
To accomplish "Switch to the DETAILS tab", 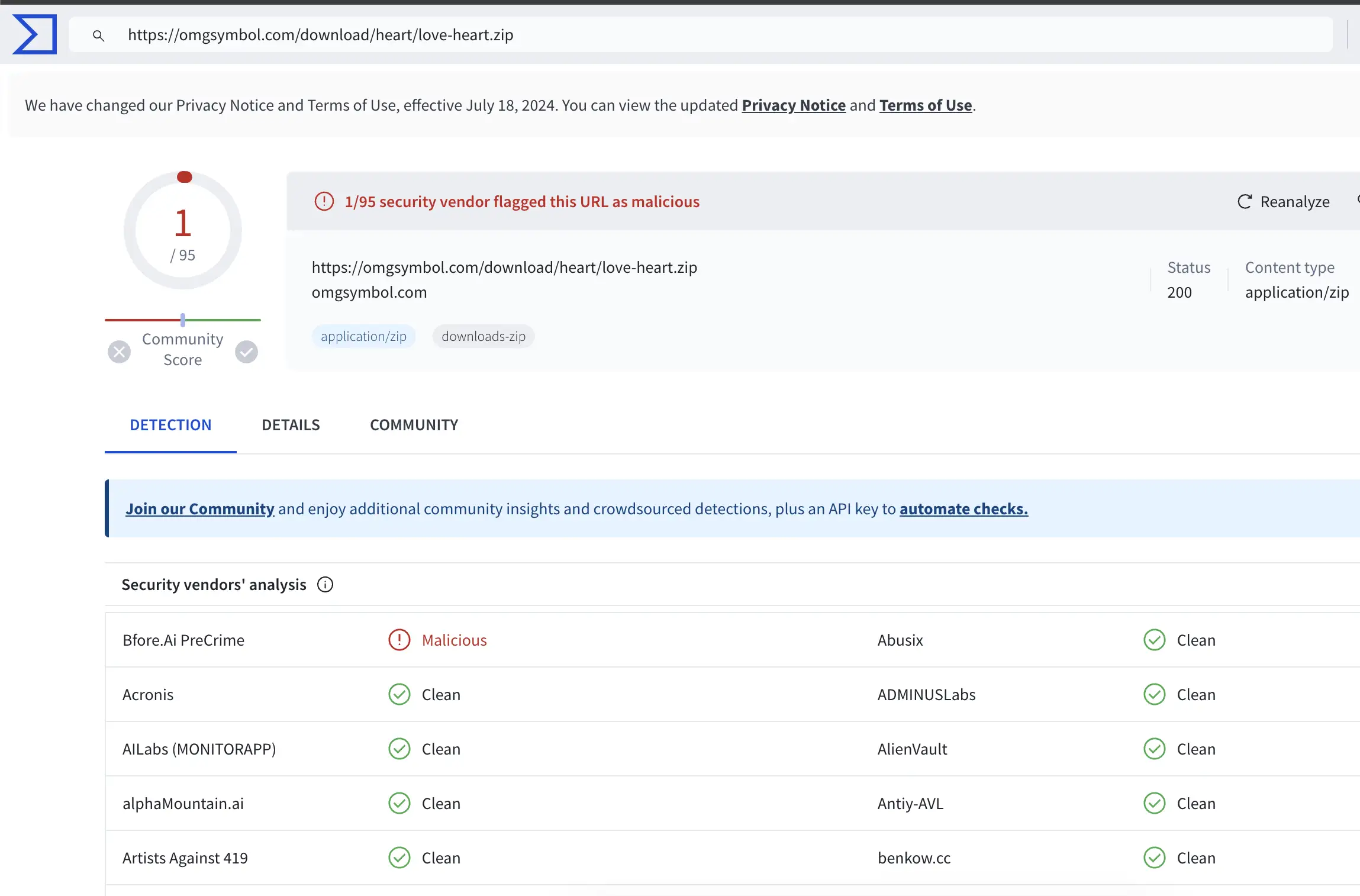I will (291, 425).
